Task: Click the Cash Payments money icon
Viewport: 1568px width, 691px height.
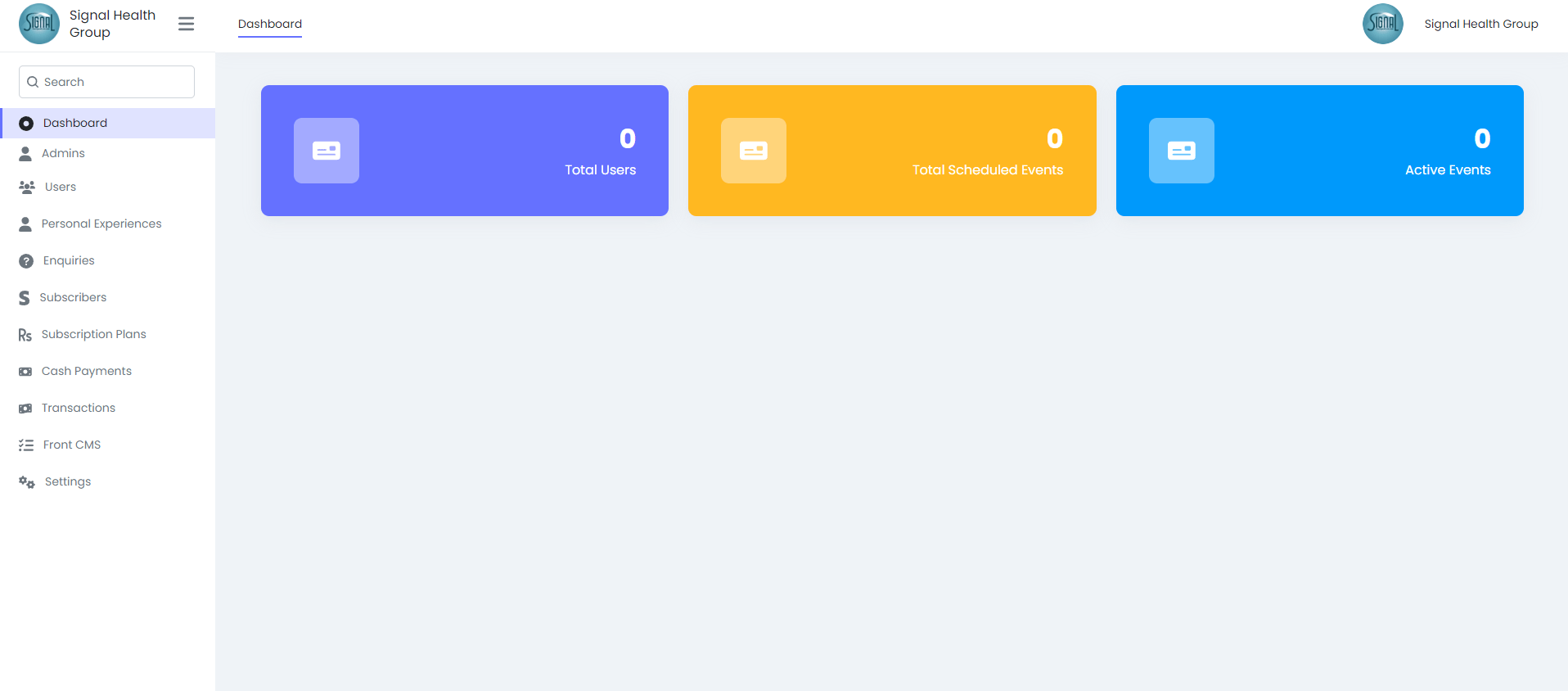Action: 25,372
